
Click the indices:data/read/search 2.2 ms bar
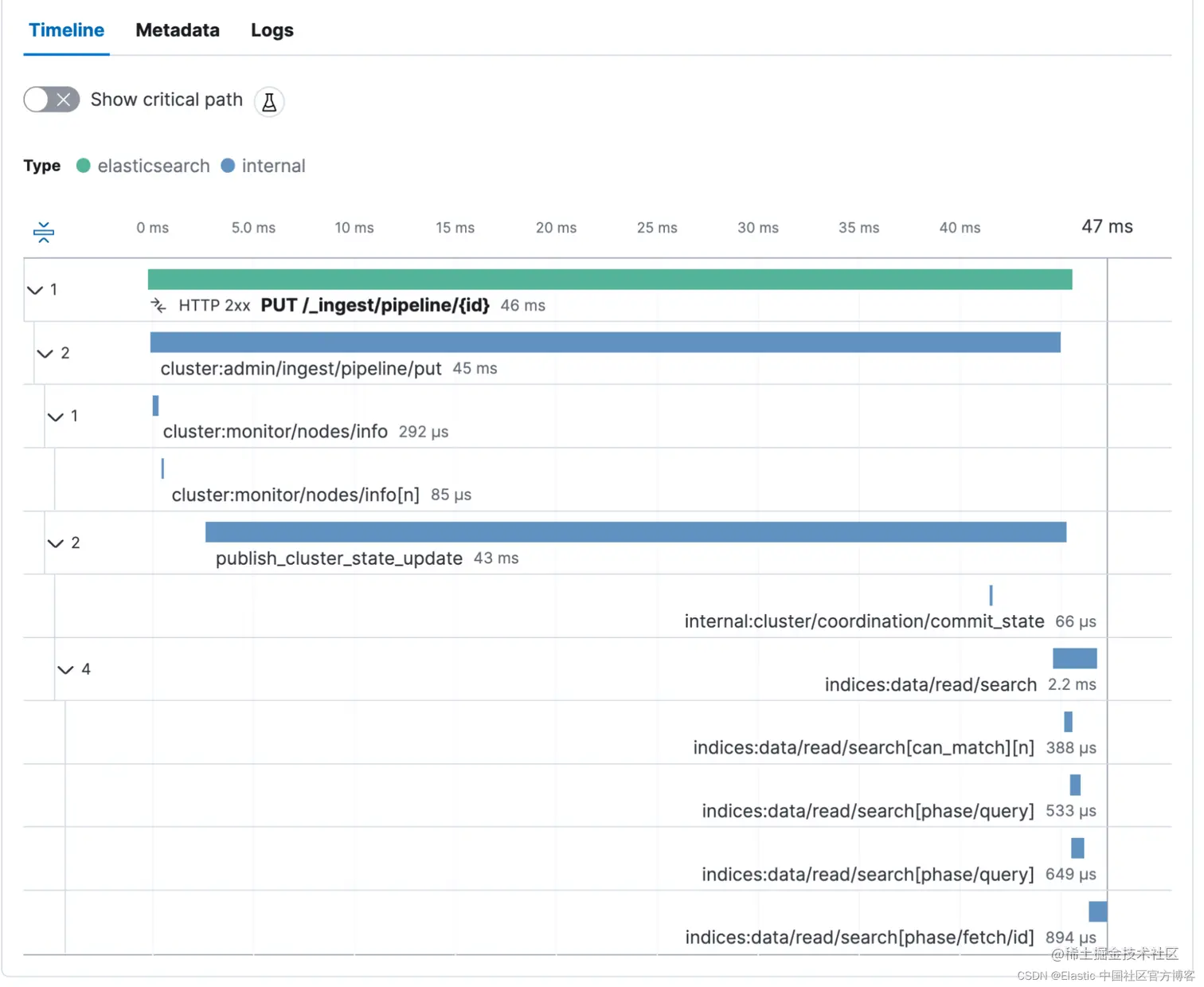tap(1075, 658)
